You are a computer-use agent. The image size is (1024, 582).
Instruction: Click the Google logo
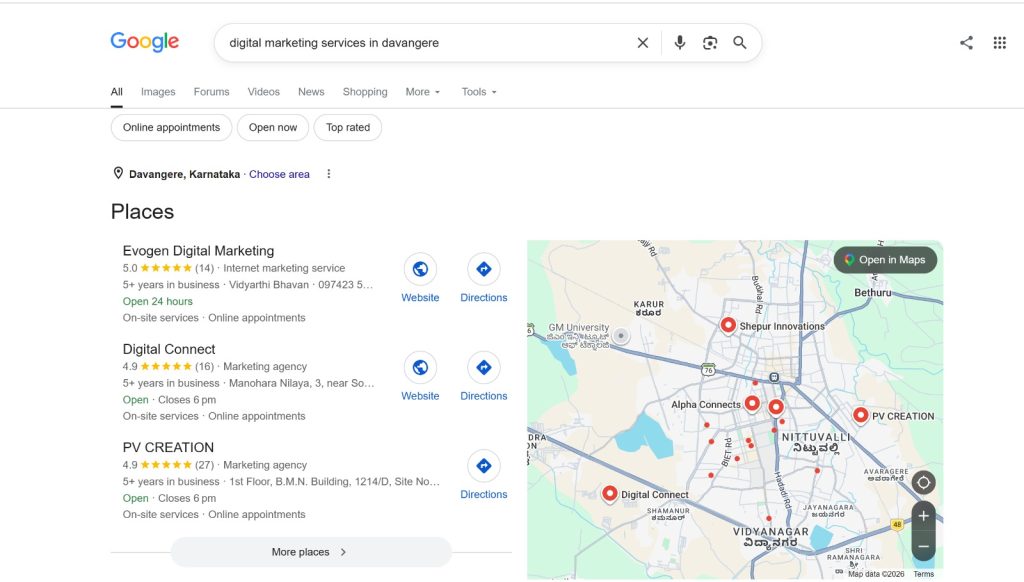tap(144, 42)
